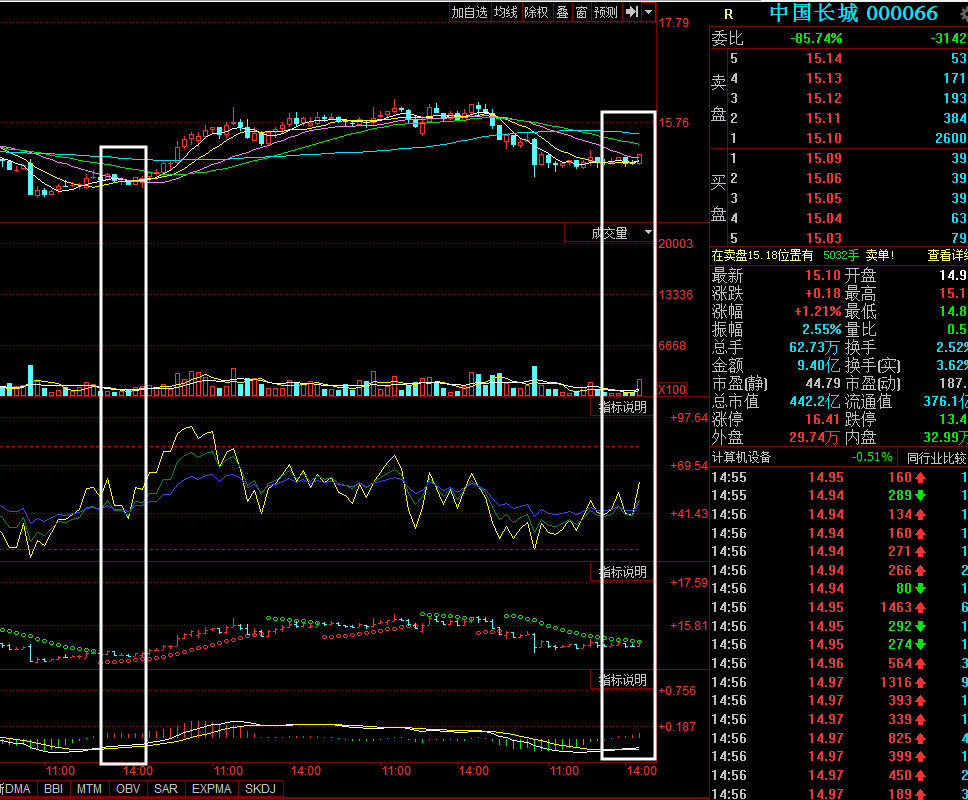This screenshot has height=800, width=968.
Task: Select the SKDJ indicator tab
Action: point(261,789)
